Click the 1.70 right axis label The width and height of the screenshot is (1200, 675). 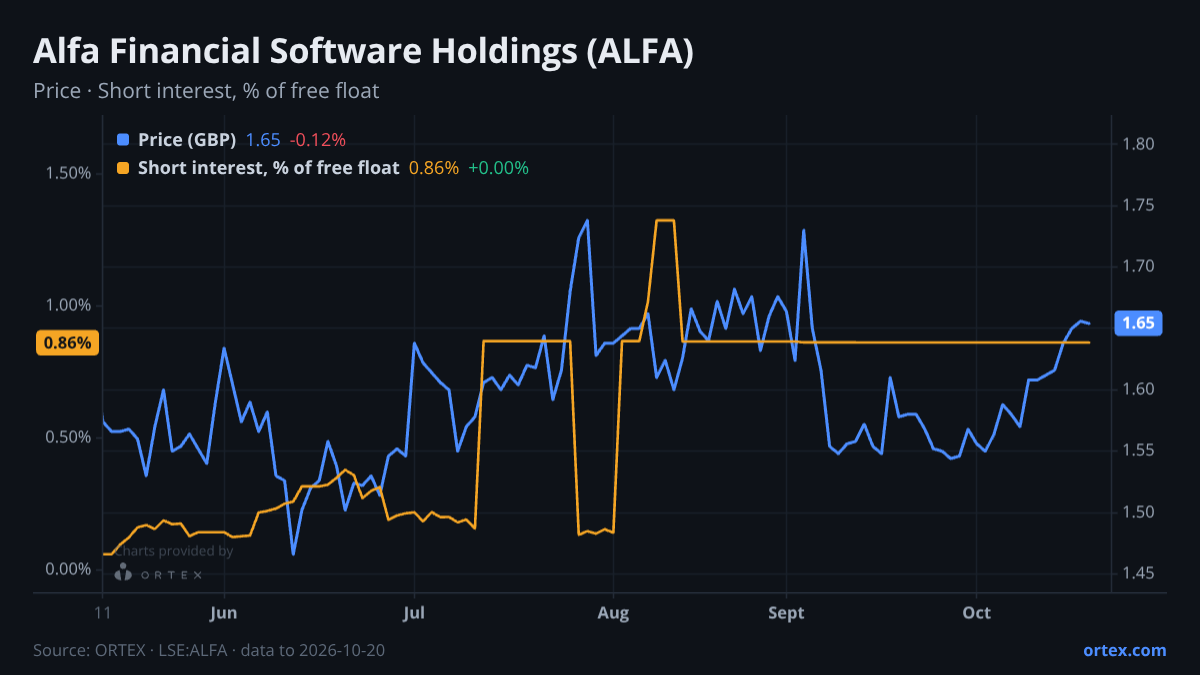1138,266
